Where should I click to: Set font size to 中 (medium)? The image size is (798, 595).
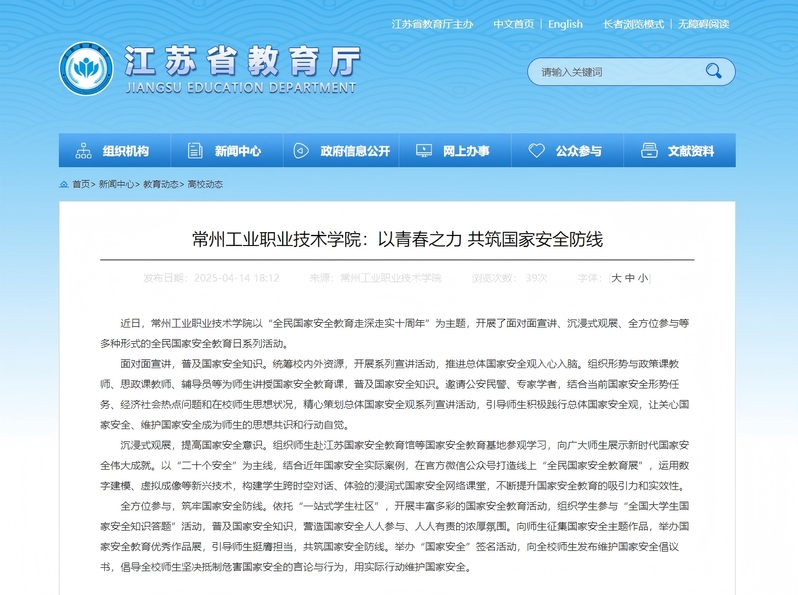click(630, 278)
